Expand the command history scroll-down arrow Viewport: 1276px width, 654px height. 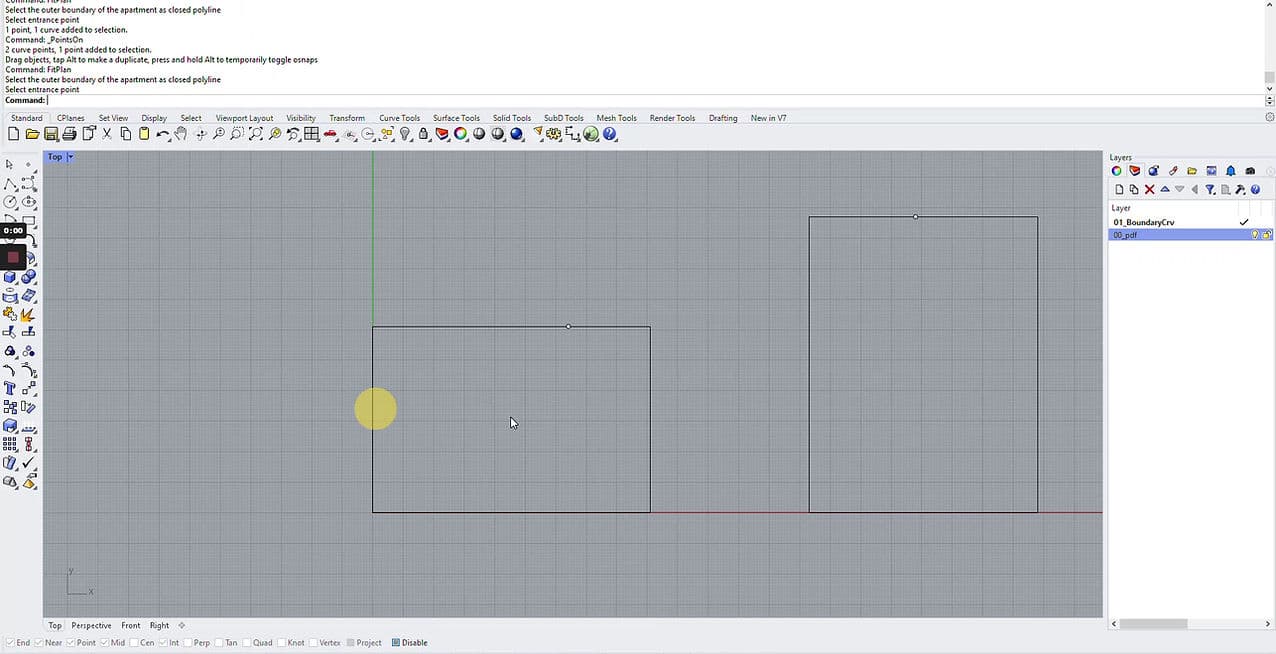[1269, 89]
